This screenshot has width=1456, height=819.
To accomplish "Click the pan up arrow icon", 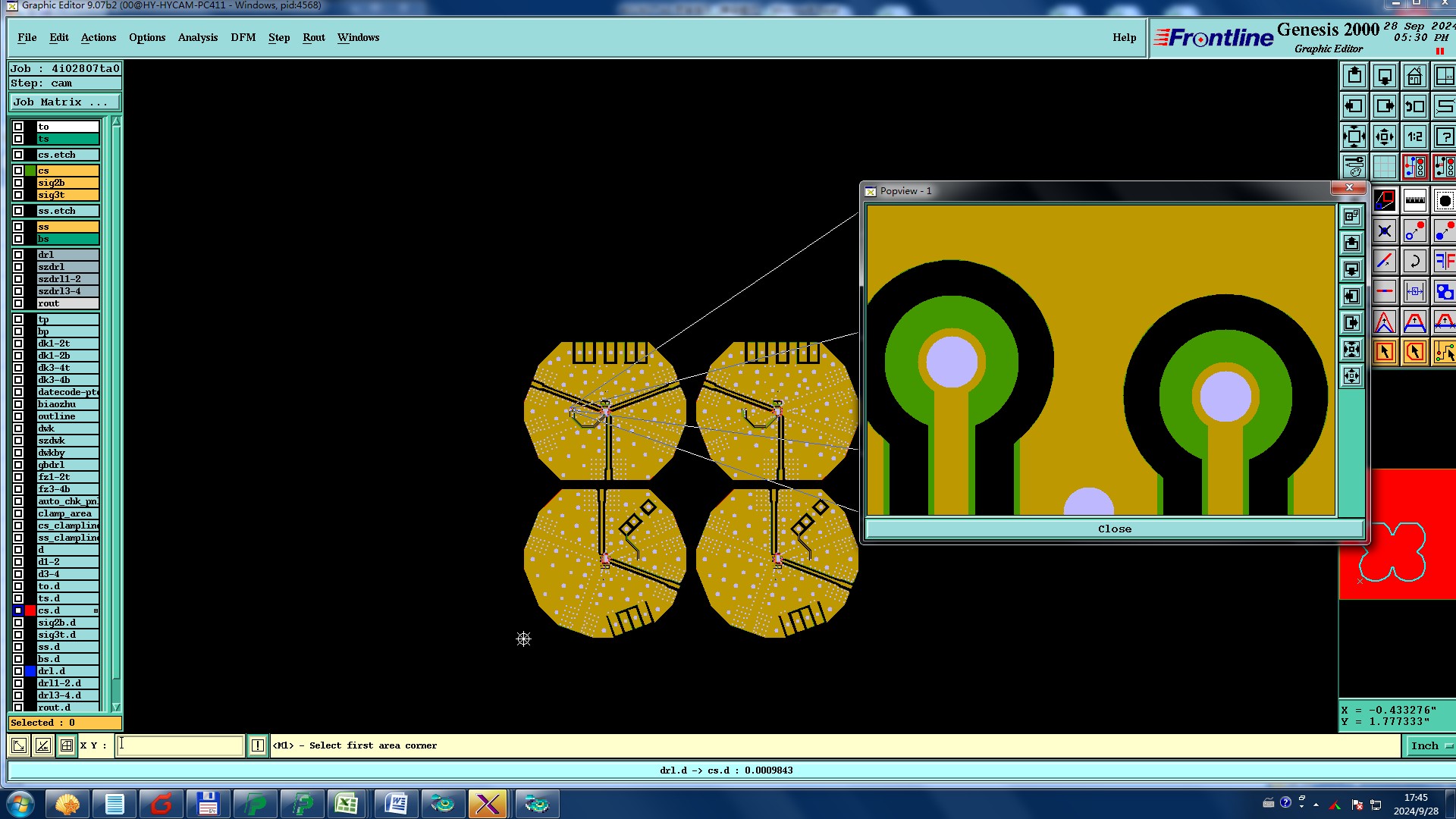I will click(1354, 76).
